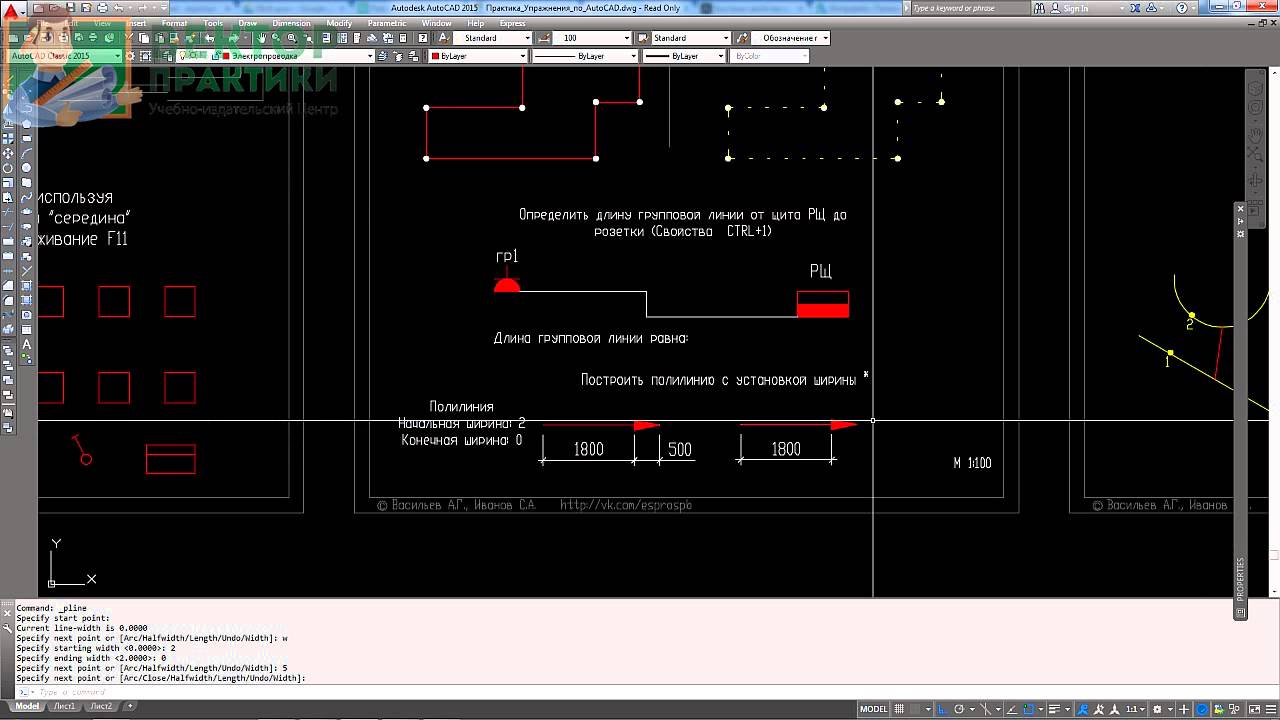Click the Autodesk Exchange Apps X icon
The image size is (1280, 720).
1135,8
